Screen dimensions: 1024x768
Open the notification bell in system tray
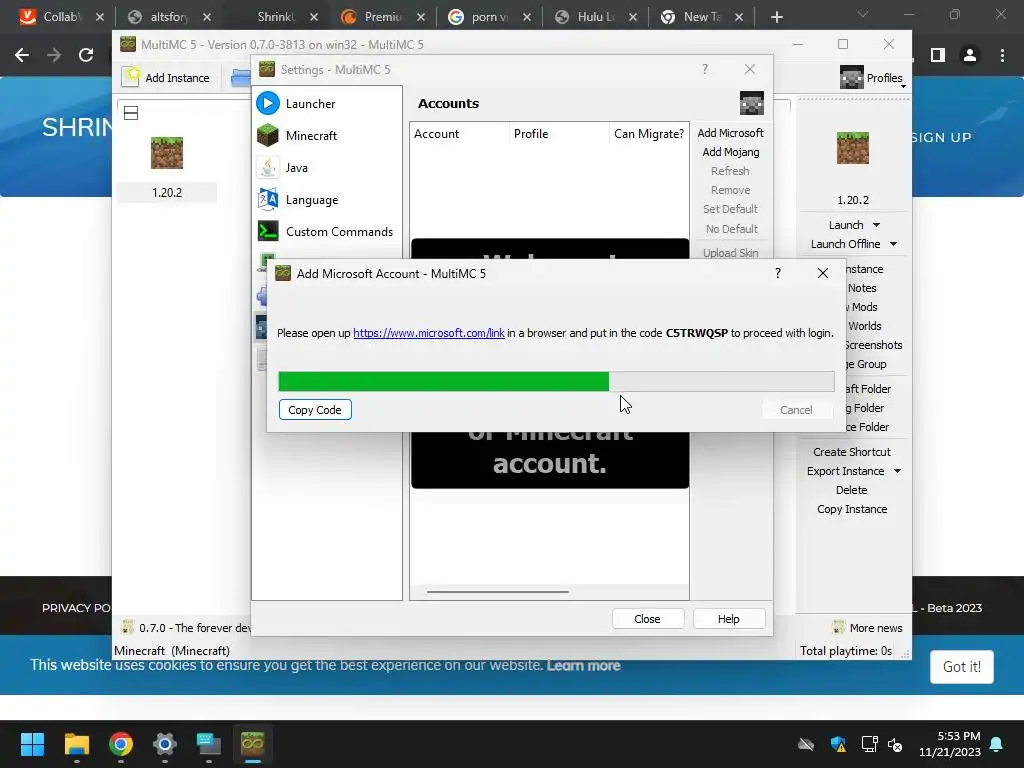(x=997, y=744)
